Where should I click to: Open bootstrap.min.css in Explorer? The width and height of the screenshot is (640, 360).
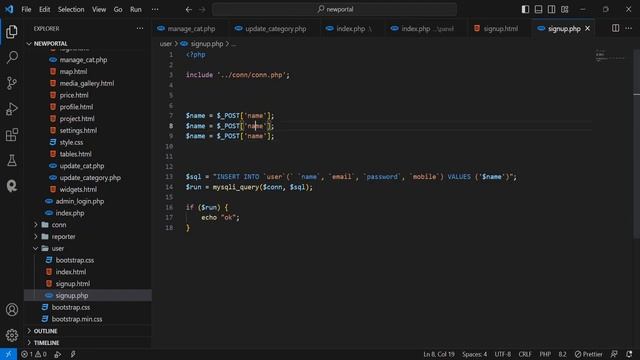[77, 319]
